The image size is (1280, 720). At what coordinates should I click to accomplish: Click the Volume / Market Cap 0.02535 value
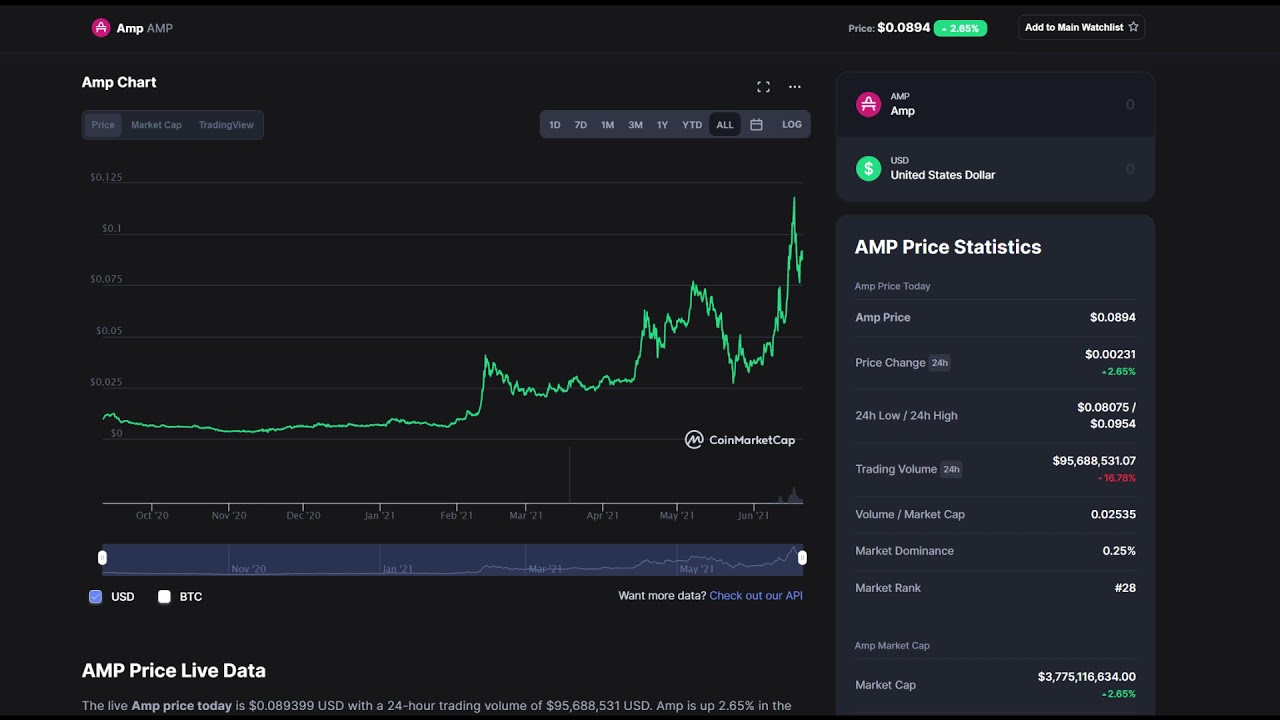tap(1113, 514)
